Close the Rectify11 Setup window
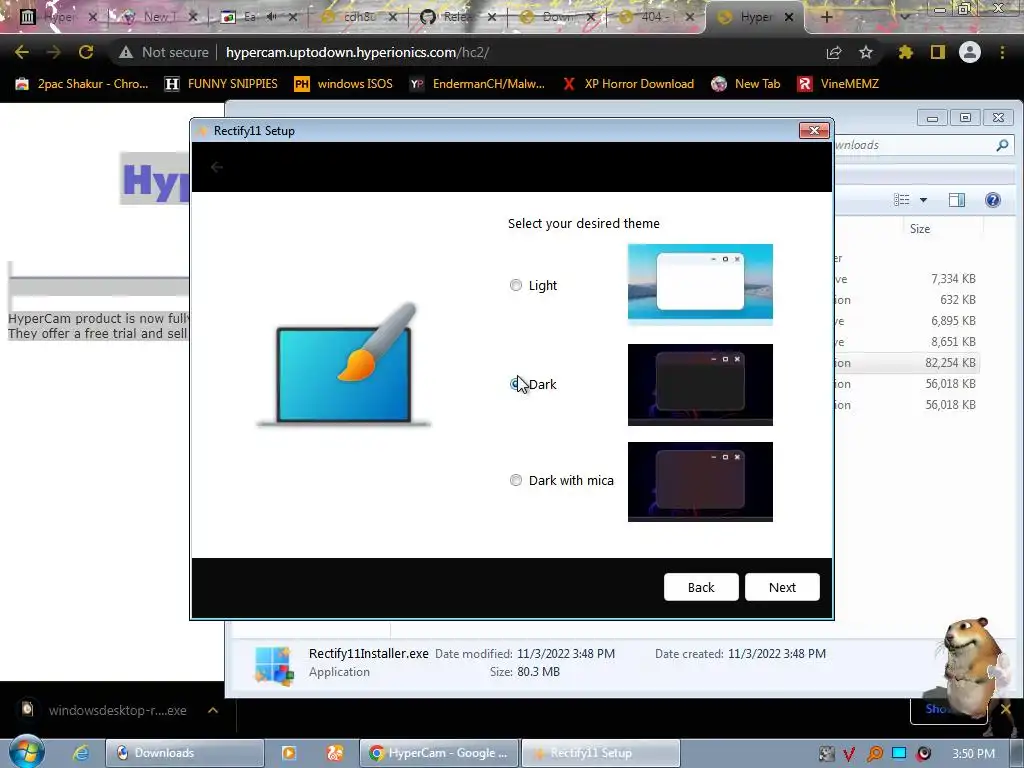 point(814,131)
